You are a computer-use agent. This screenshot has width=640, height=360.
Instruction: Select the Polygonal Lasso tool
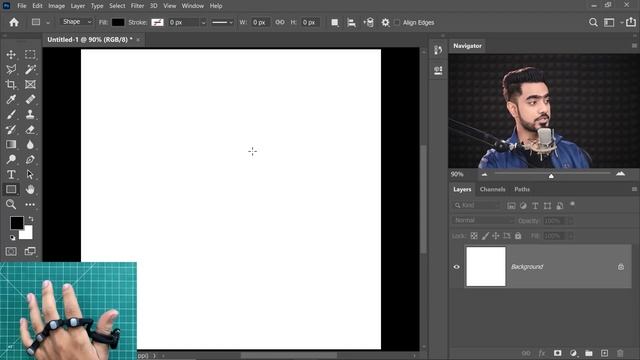(x=11, y=69)
